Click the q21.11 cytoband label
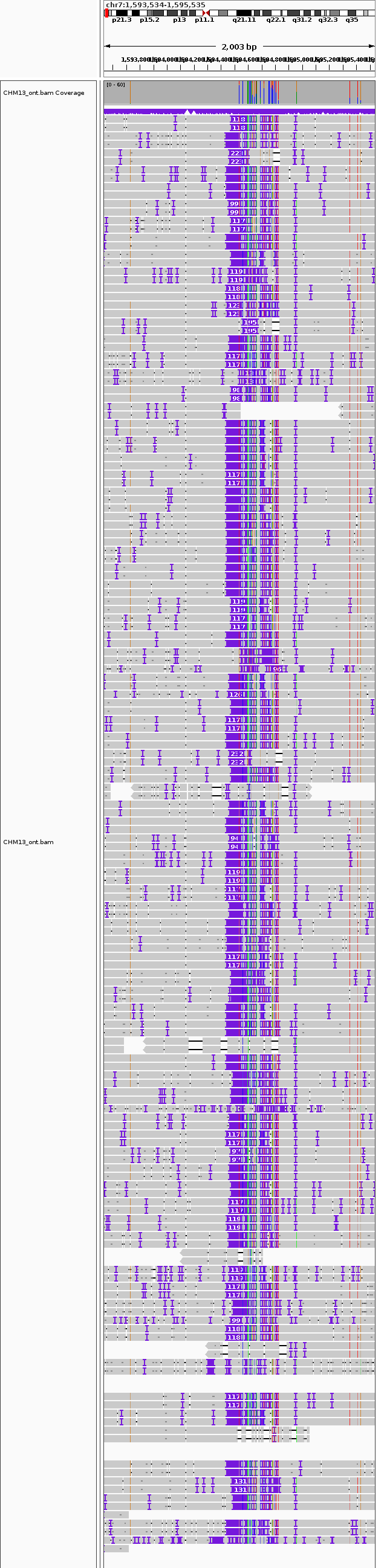Viewport: 387px width, 1568px height. [x=244, y=20]
